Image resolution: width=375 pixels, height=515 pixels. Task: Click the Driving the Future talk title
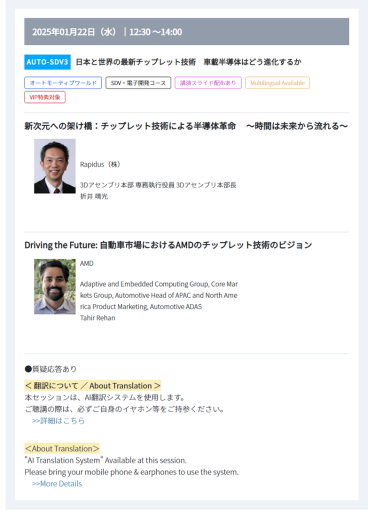point(168,245)
